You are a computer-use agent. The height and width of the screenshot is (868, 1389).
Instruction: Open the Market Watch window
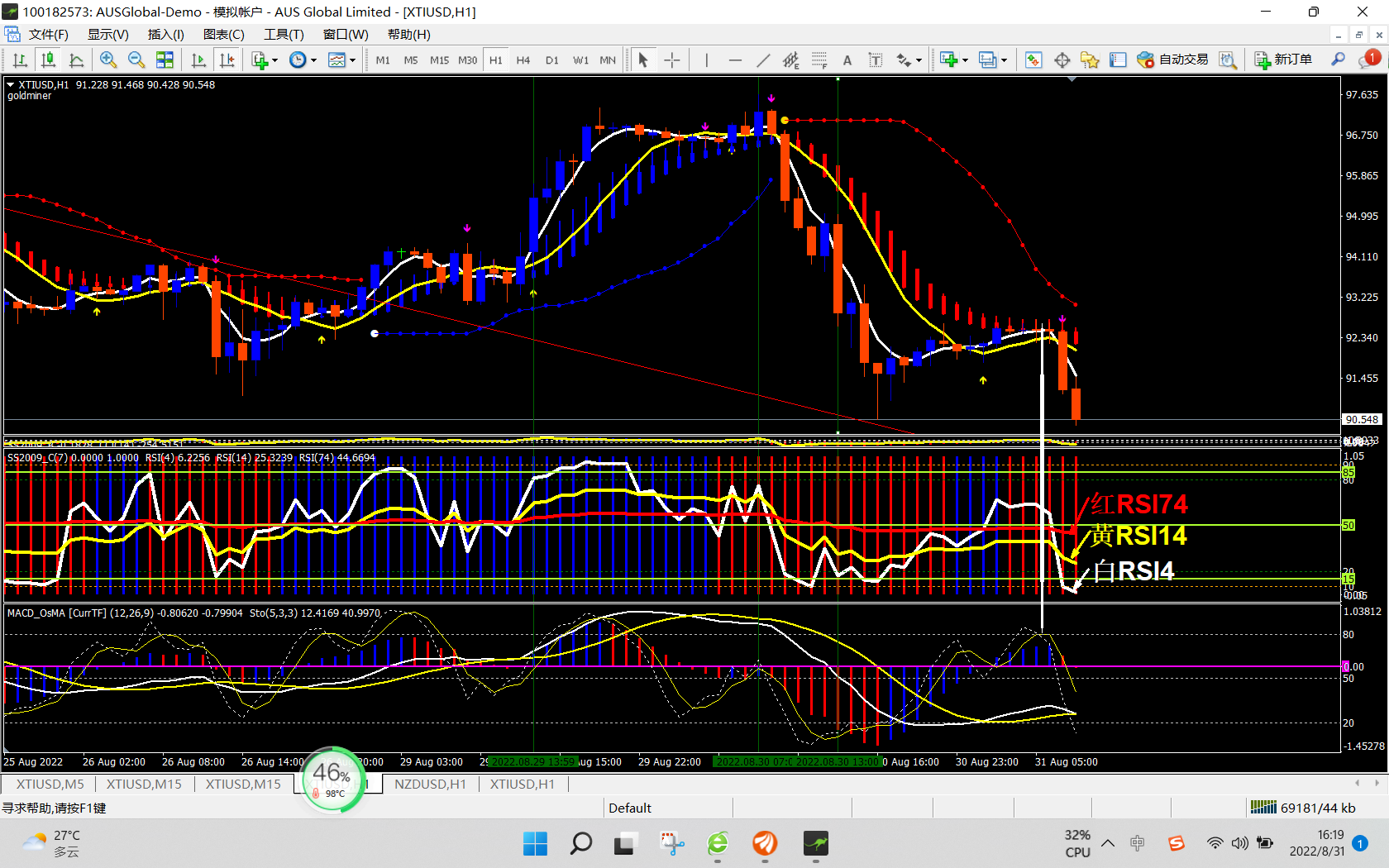click(x=1033, y=60)
